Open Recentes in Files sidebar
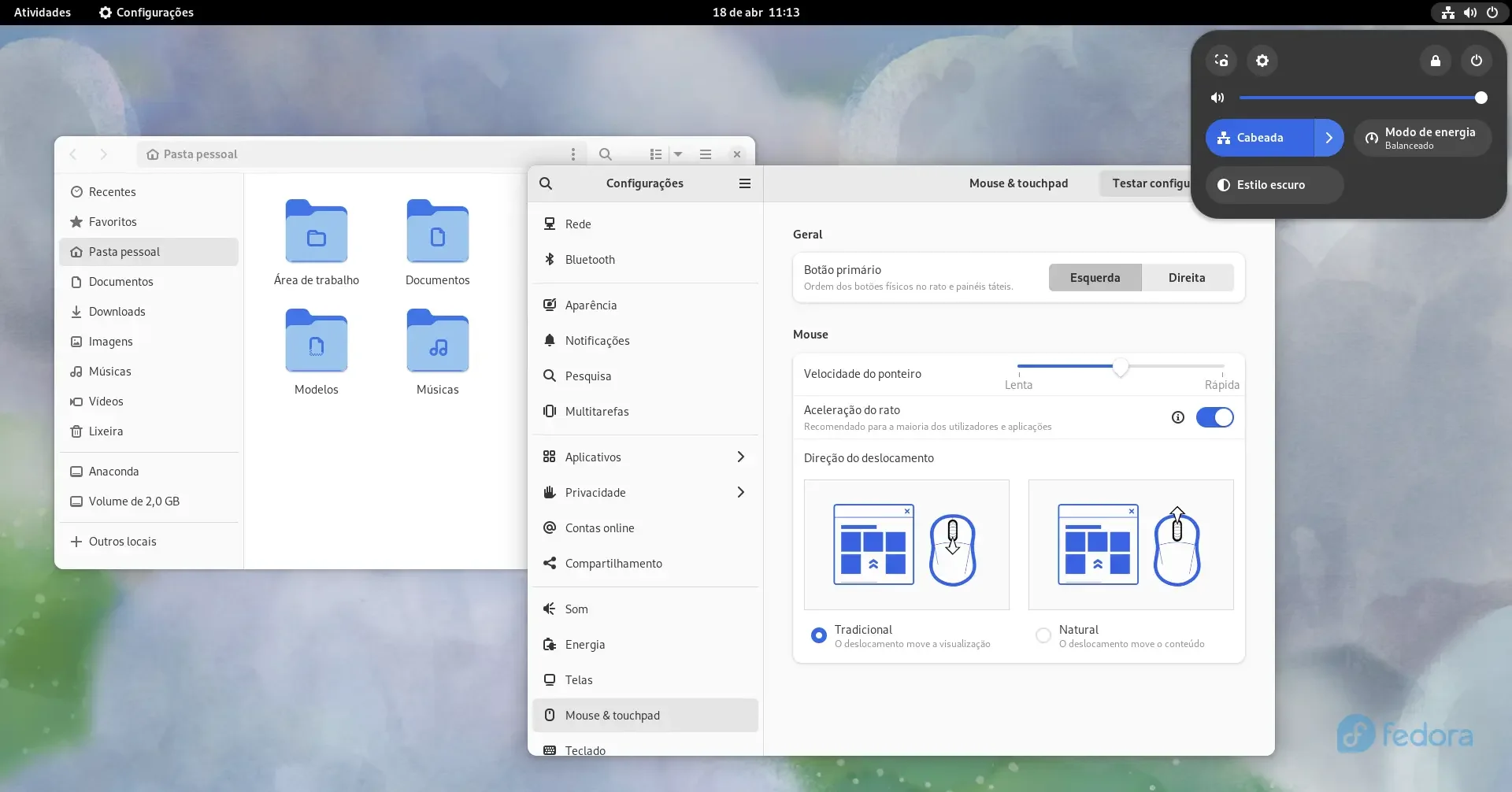 click(x=149, y=192)
